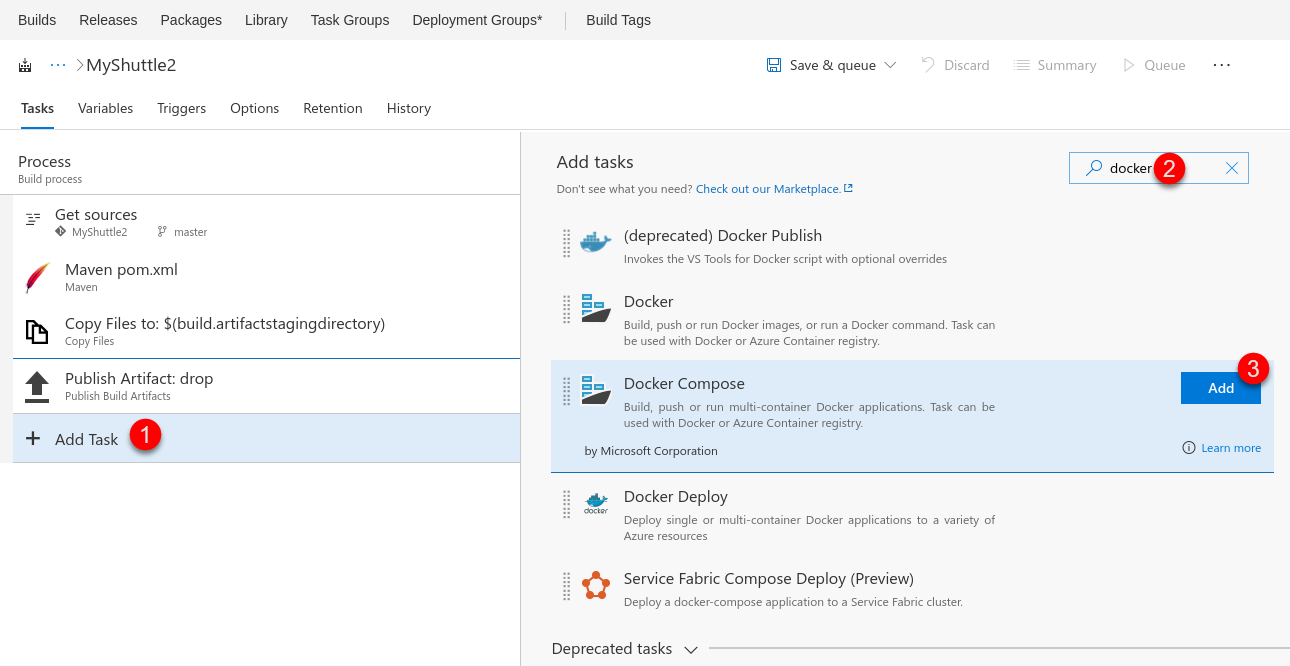The image size is (1290, 666).
Task: Open the more actions ellipsis next to Queue
Action: tap(1221, 65)
